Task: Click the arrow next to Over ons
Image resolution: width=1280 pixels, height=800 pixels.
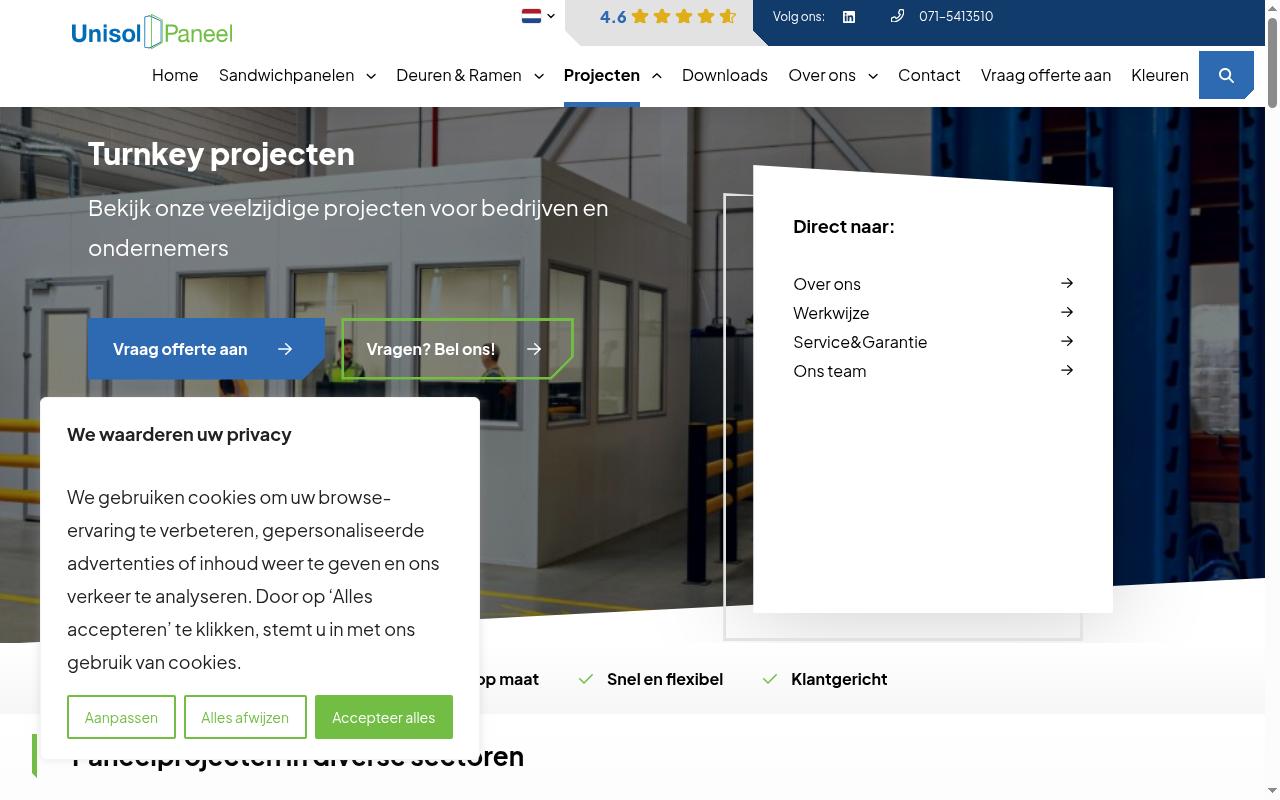Action: 1067,283
